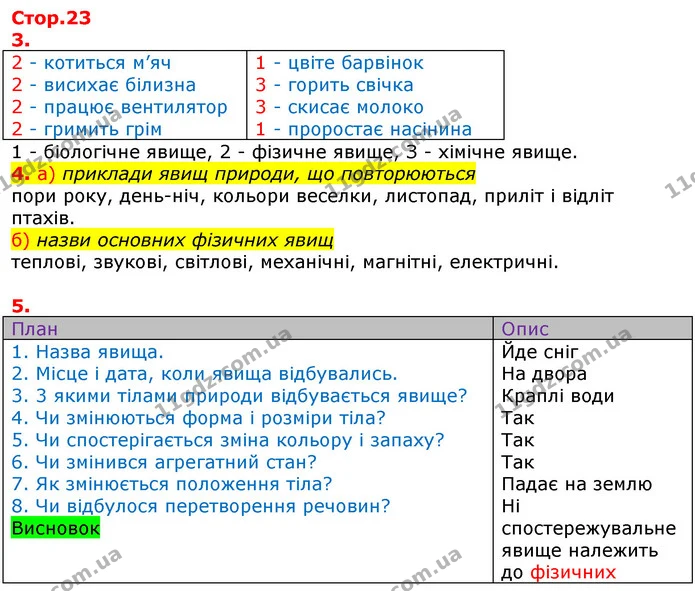The image size is (695, 591).
Task: Click 'Так' answer beside row 6
Action: [x=518, y=462]
